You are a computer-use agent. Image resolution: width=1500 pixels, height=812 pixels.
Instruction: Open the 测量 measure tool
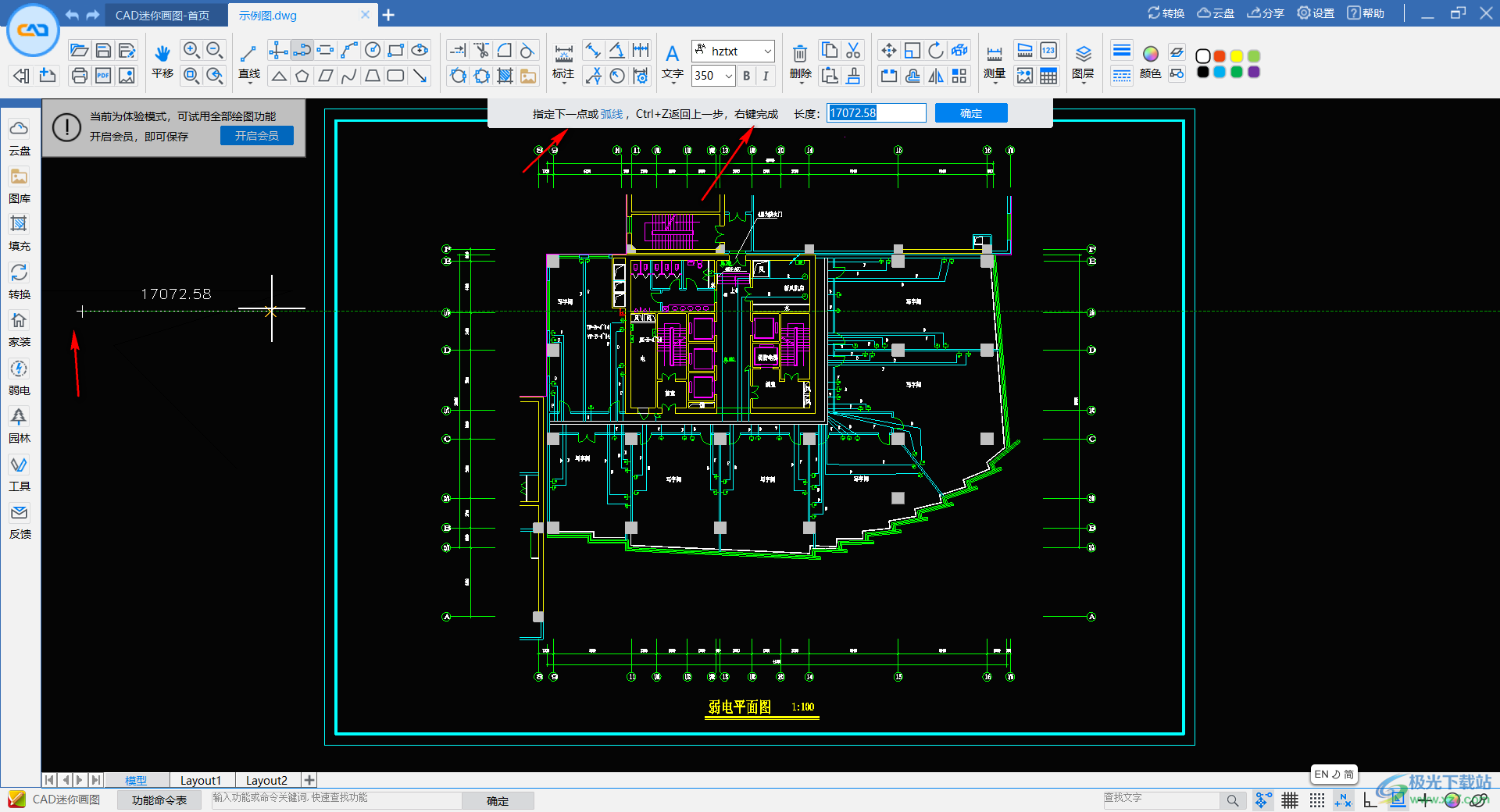994,61
